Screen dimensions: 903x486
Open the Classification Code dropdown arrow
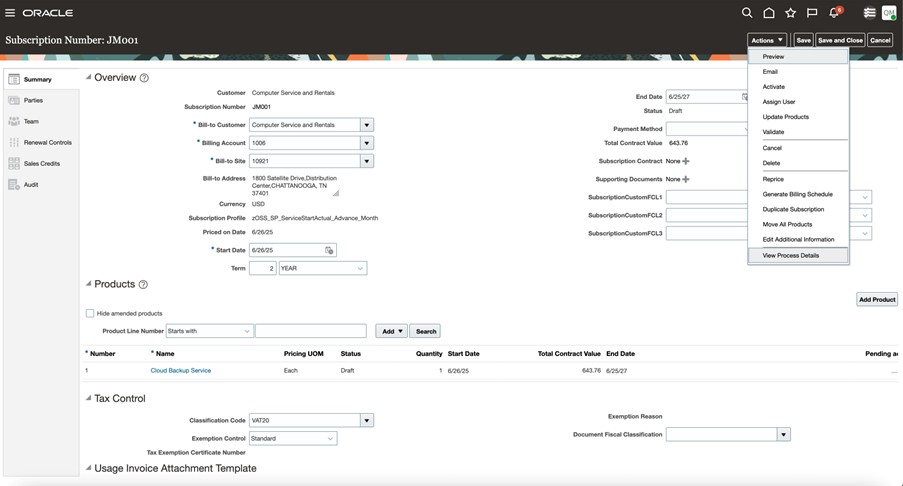pyautogui.click(x=367, y=420)
